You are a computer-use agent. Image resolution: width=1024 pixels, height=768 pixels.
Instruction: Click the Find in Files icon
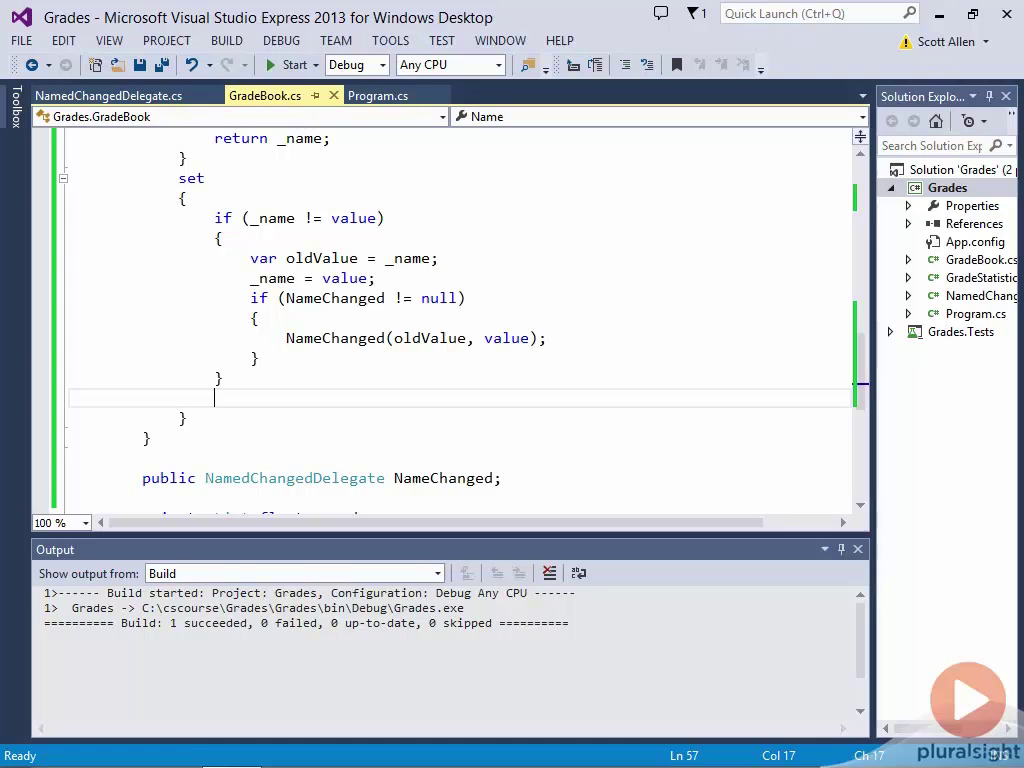(x=528, y=65)
